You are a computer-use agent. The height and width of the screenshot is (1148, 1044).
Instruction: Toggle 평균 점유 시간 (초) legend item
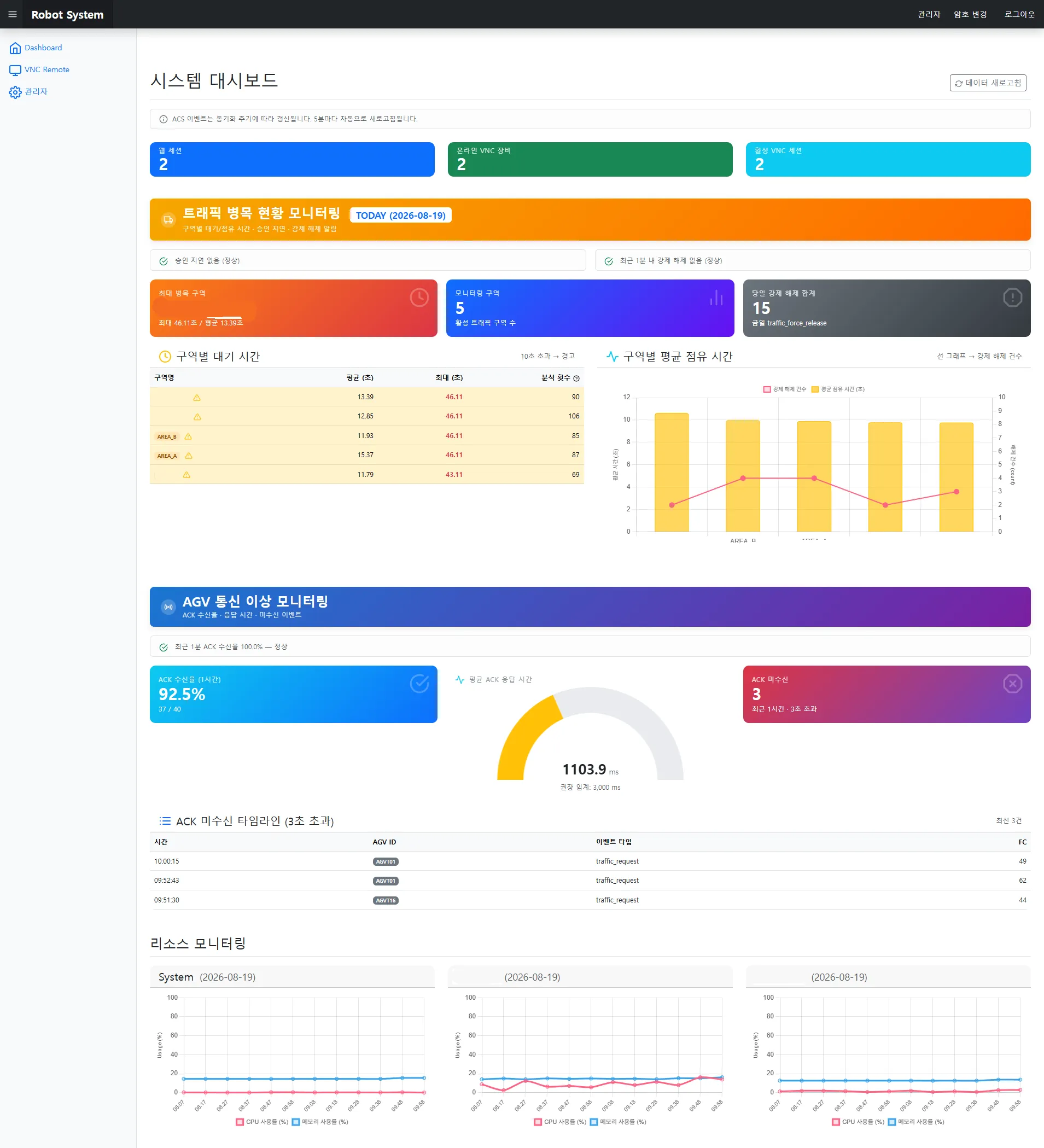[x=838, y=389]
